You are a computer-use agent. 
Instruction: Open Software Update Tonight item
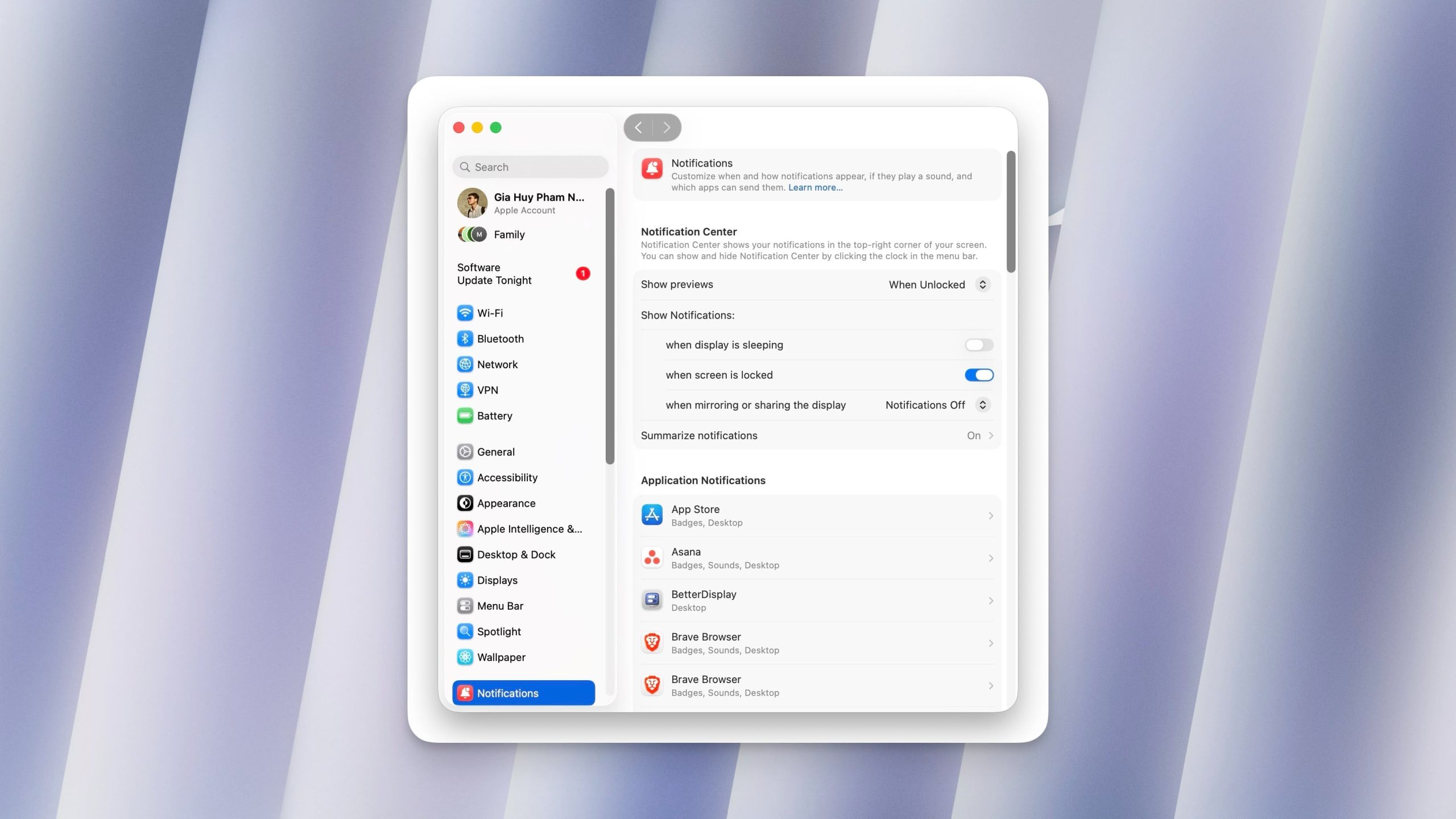coord(494,274)
